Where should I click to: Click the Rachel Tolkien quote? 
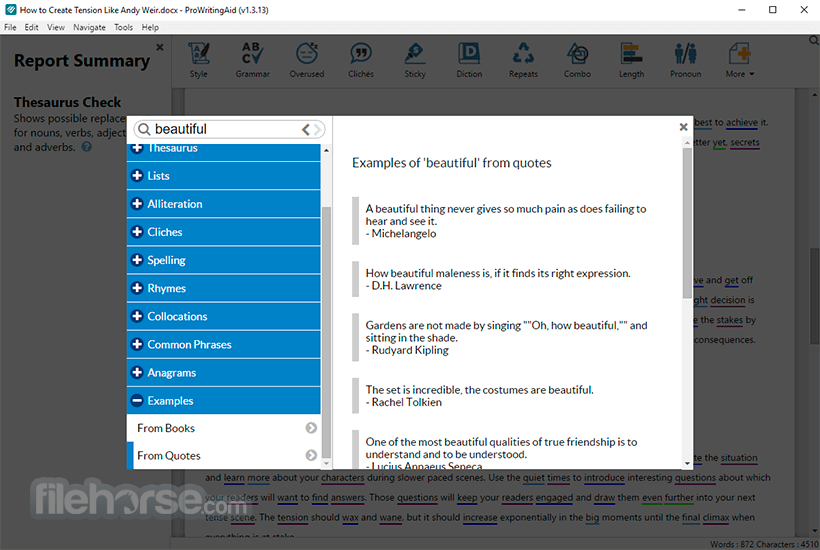point(480,396)
